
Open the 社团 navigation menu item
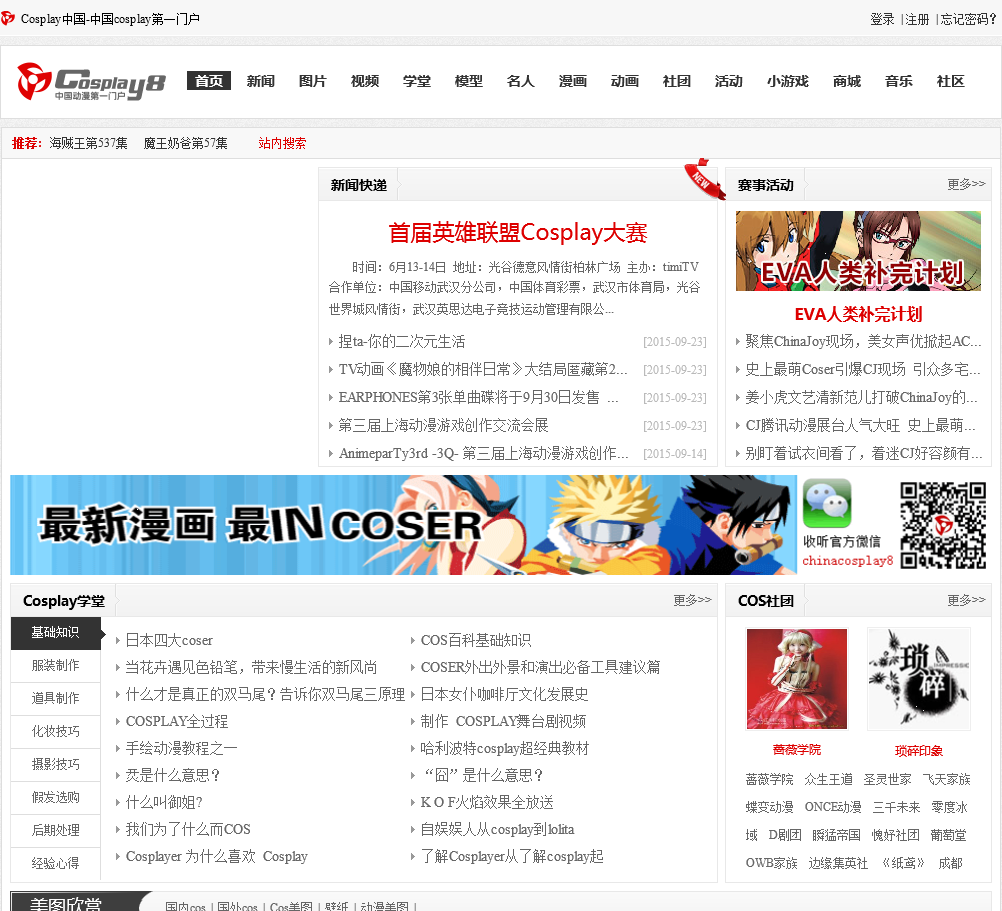pos(677,81)
